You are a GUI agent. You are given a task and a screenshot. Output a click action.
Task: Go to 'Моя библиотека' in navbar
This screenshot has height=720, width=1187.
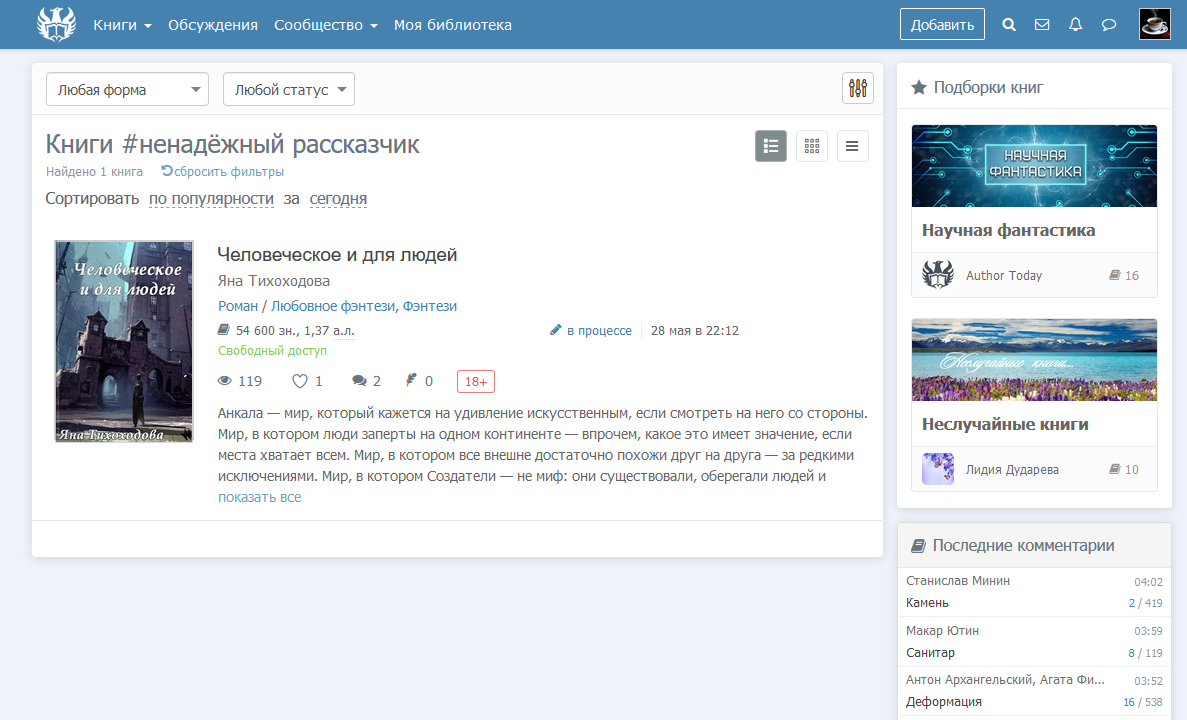(452, 25)
